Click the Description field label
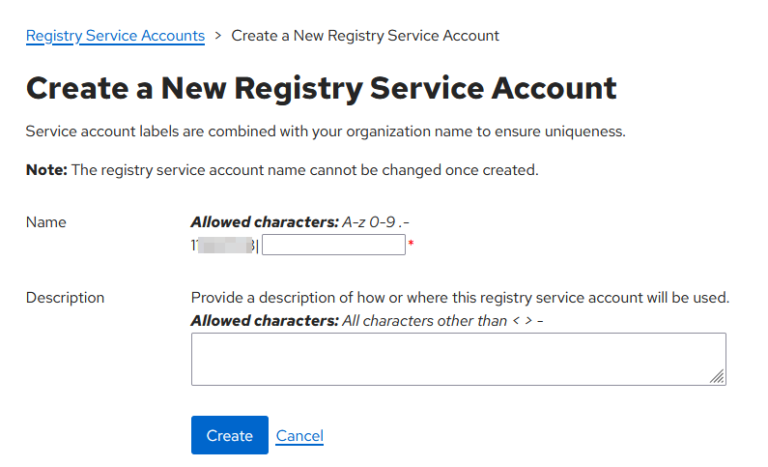This screenshot has width=768, height=467. (65, 297)
